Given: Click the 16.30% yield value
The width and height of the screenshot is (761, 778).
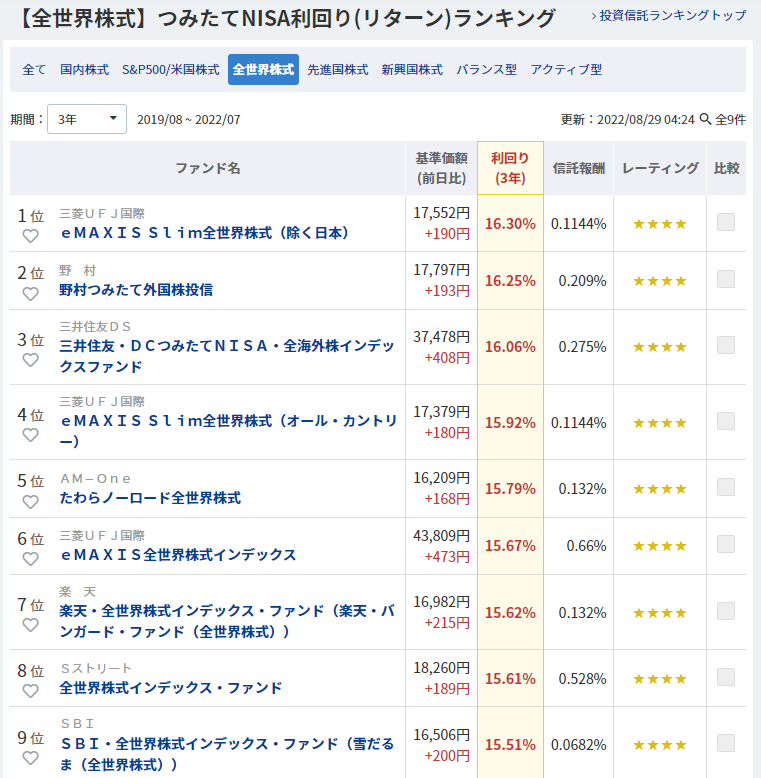Looking at the screenshot, I should (510, 224).
